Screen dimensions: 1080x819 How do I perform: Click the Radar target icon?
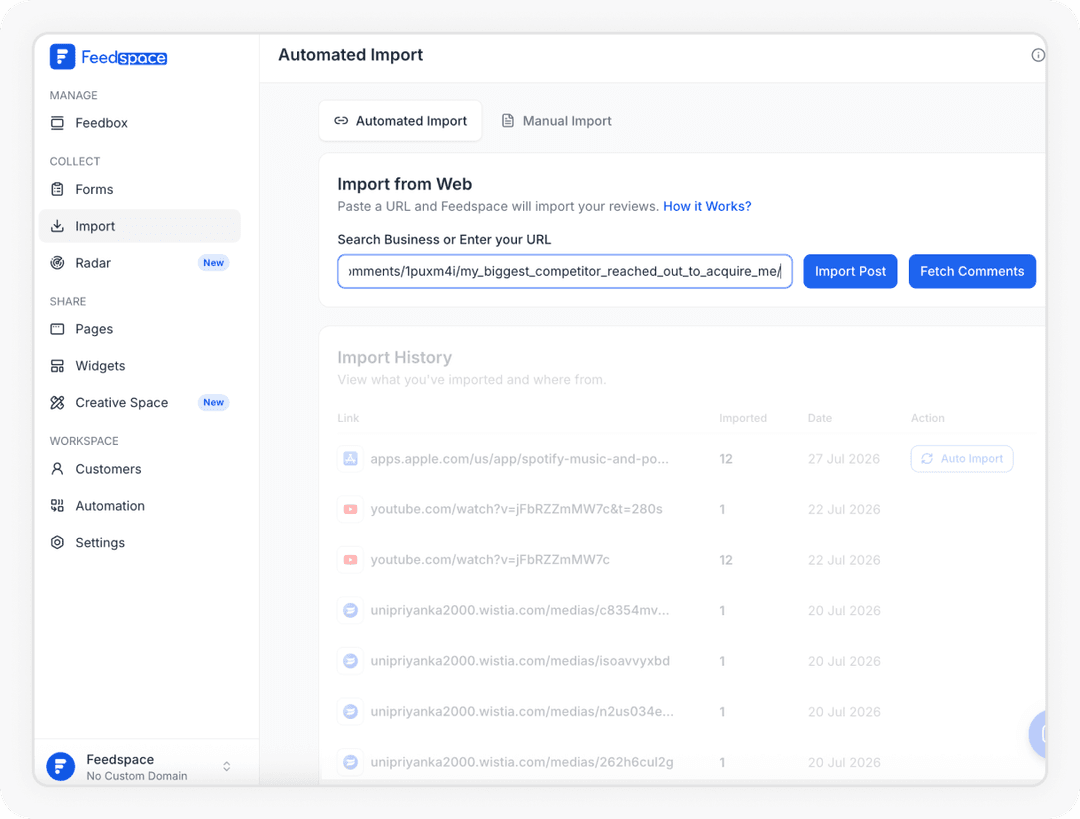[x=57, y=263]
